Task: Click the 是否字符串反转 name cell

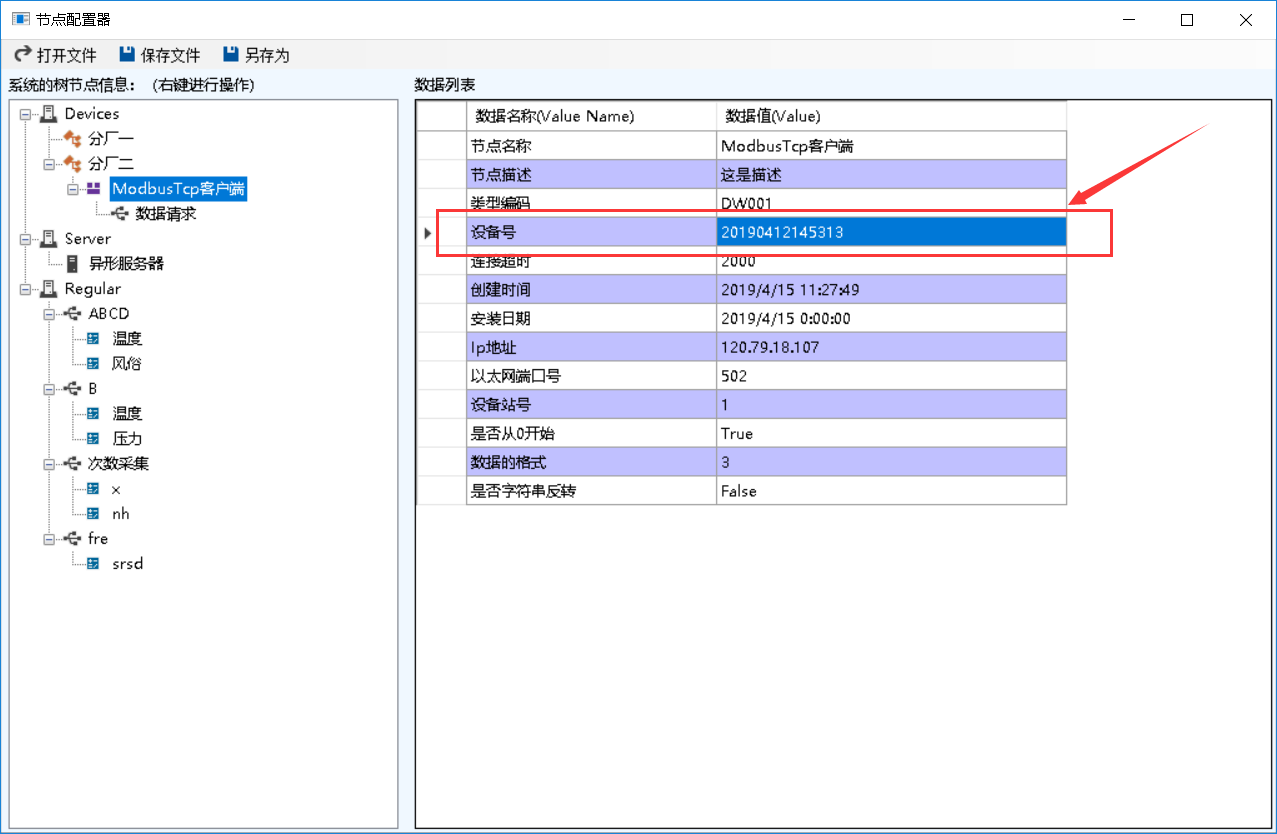Action: (x=591, y=491)
